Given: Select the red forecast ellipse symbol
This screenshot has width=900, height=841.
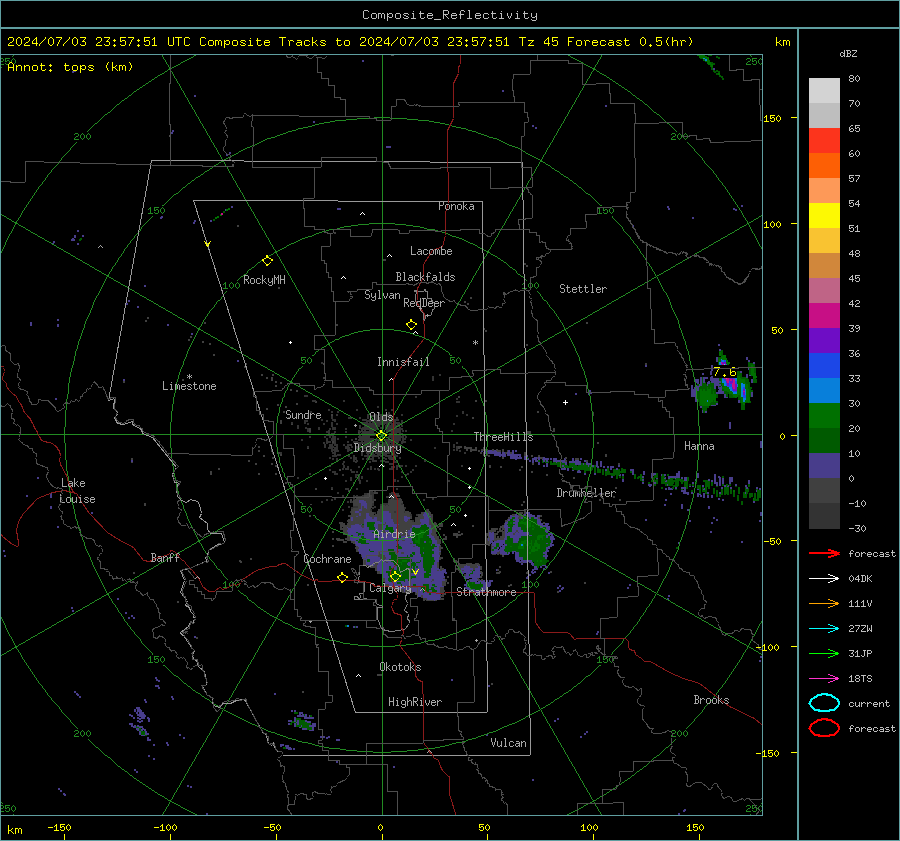Looking at the screenshot, I should [x=824, y=728].
